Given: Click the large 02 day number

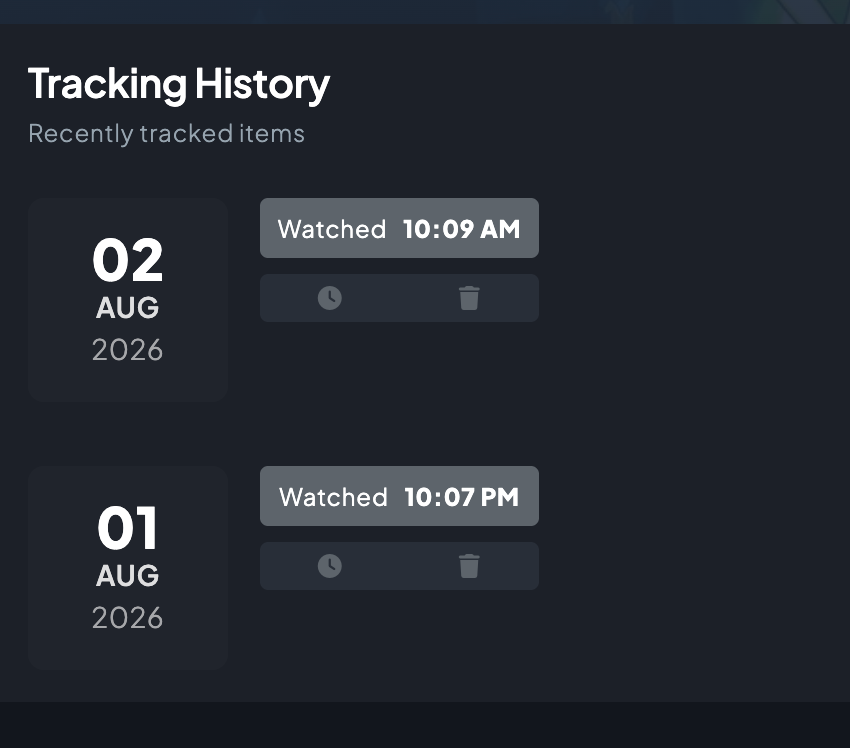Looking at the screenshot, I should 127,260.
